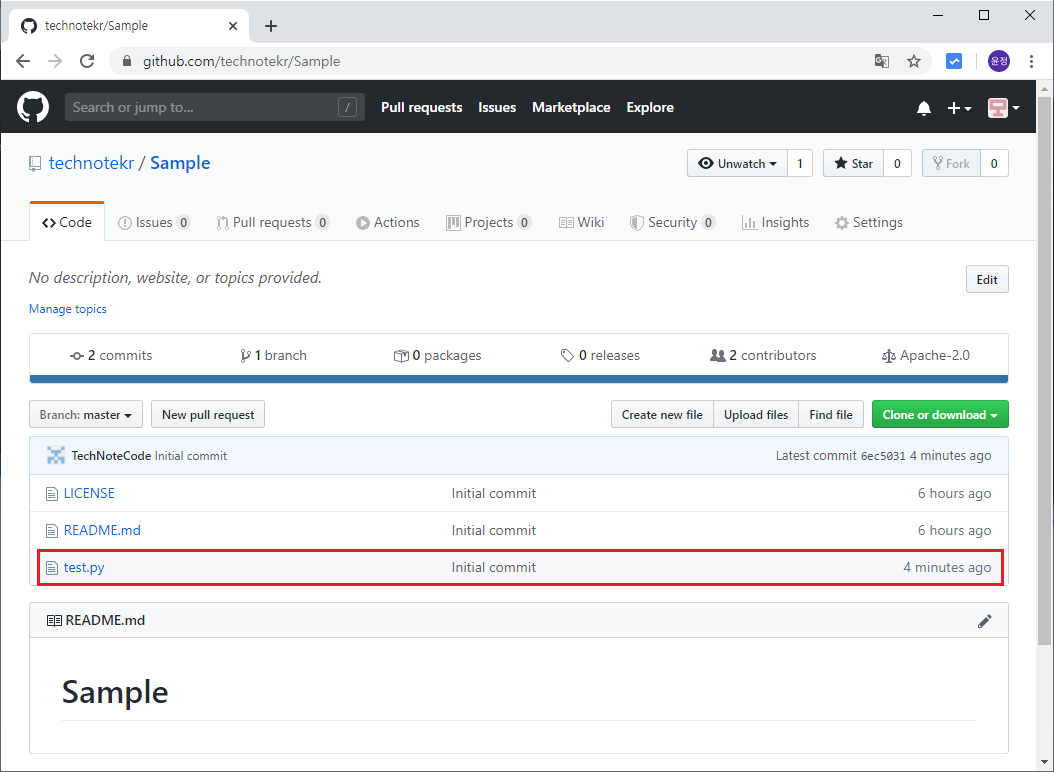Image resolution: width=1054 pixels, height=772 pixels.
Task: Open your profile via the avatar icon
Action: point(997,107)
